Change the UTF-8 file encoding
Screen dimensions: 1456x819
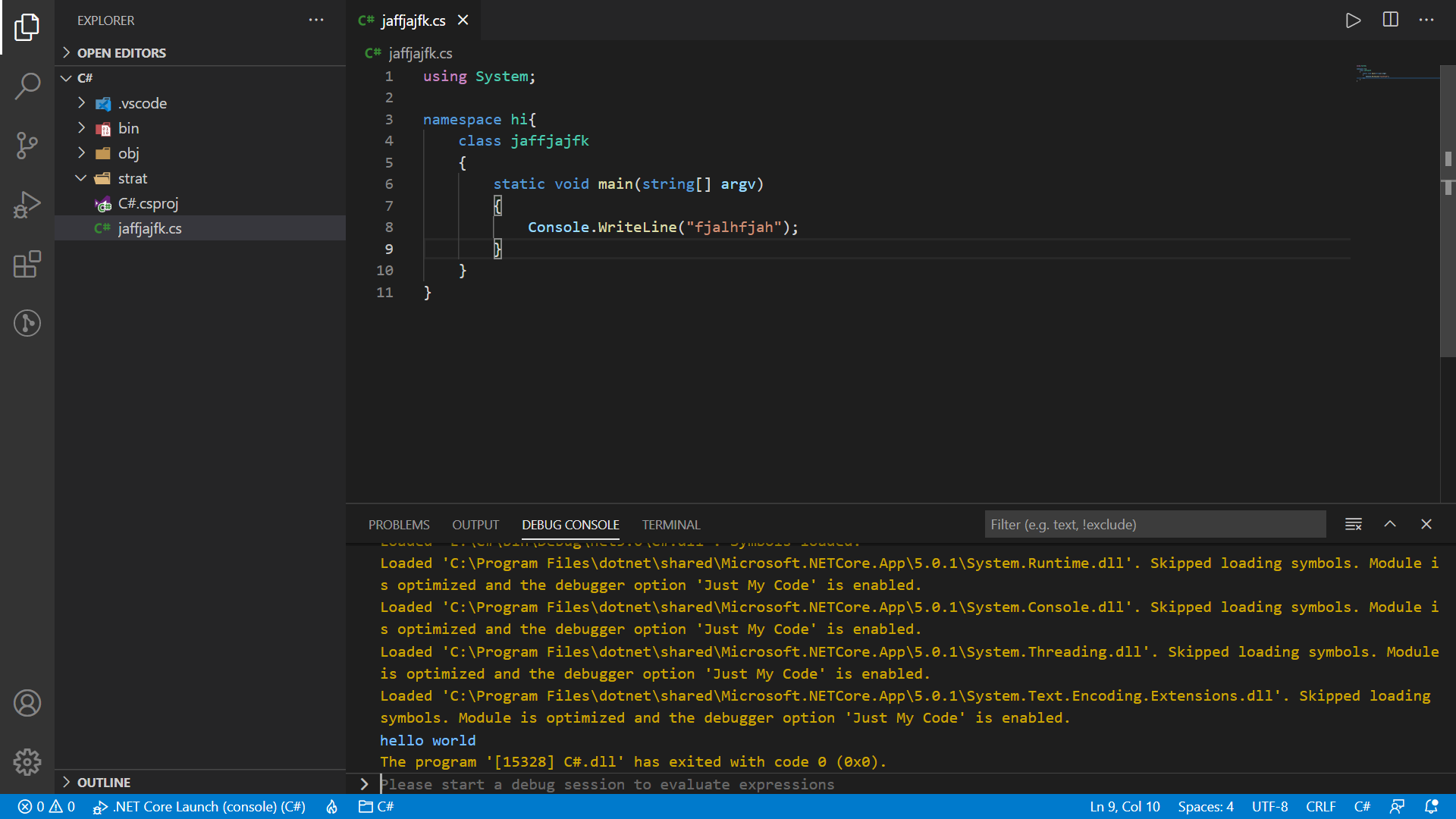click(1269, 807)
